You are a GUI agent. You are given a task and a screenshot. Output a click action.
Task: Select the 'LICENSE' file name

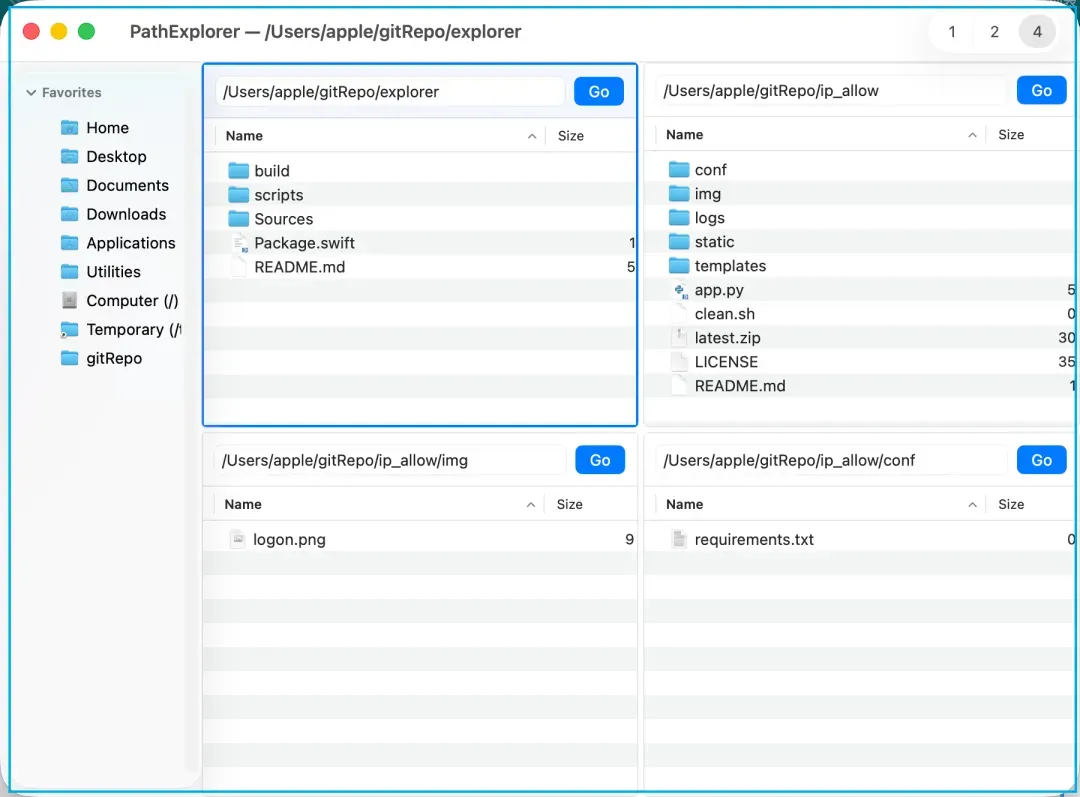726,362
